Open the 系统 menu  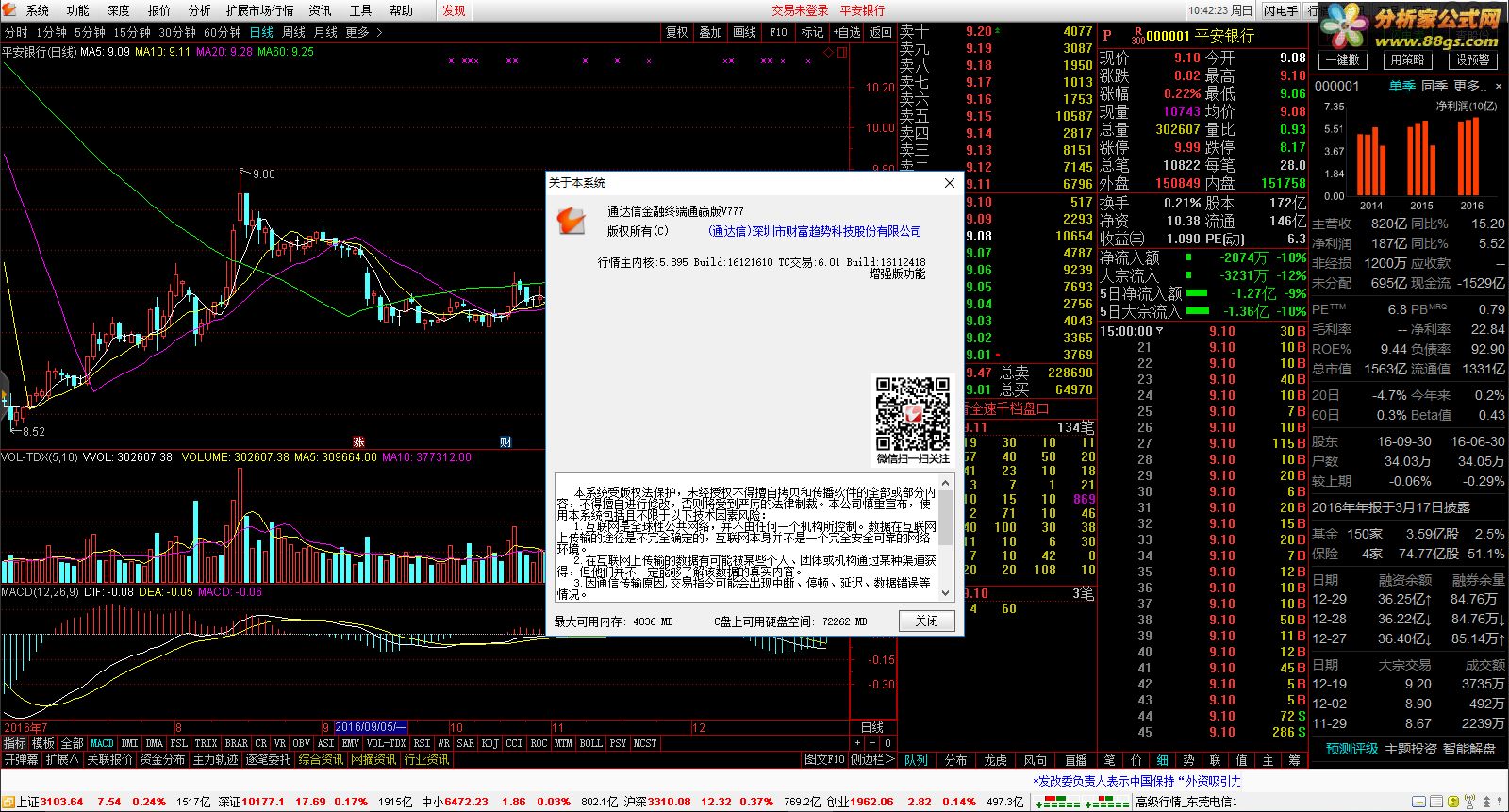[37, 10]
